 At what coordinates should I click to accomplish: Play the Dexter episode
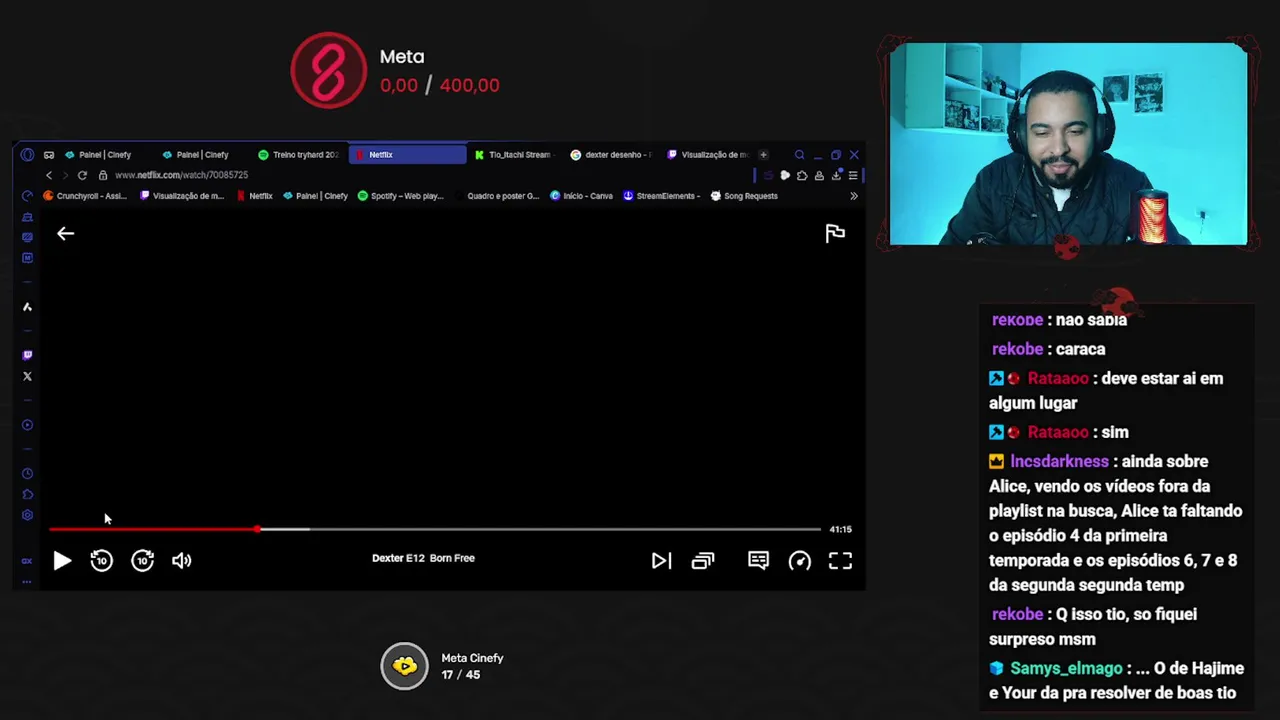(x=62, y=561)
